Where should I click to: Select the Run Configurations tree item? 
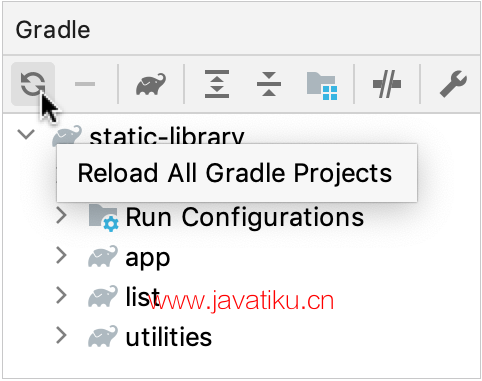pyautogui.click(x=244, y=217)
